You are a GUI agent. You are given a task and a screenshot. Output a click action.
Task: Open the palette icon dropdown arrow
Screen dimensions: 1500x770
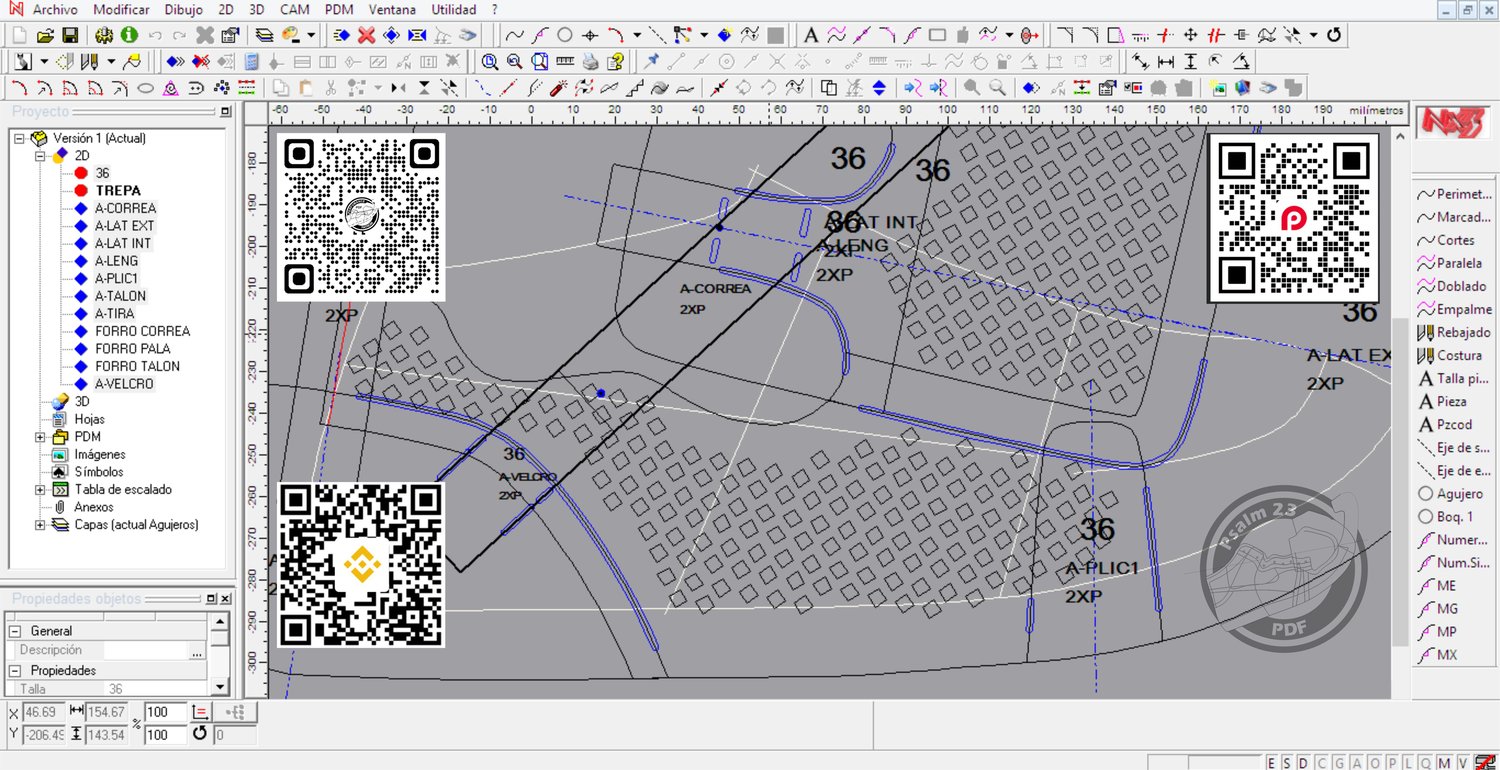tap(311, 35)
